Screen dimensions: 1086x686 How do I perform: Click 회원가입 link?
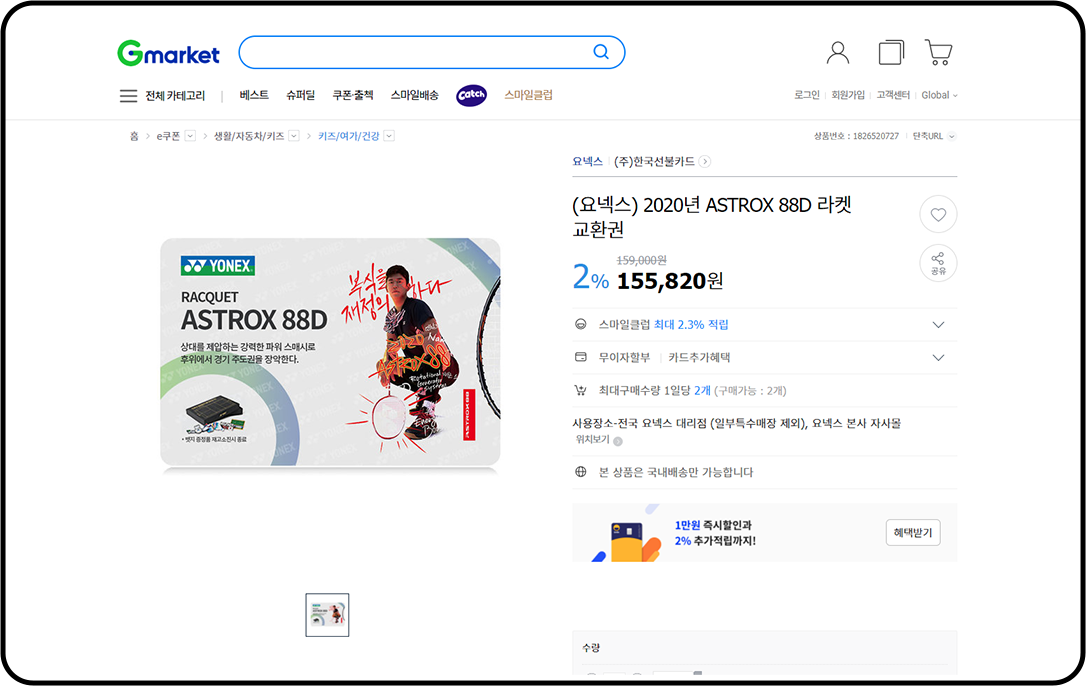coord(848,95)
